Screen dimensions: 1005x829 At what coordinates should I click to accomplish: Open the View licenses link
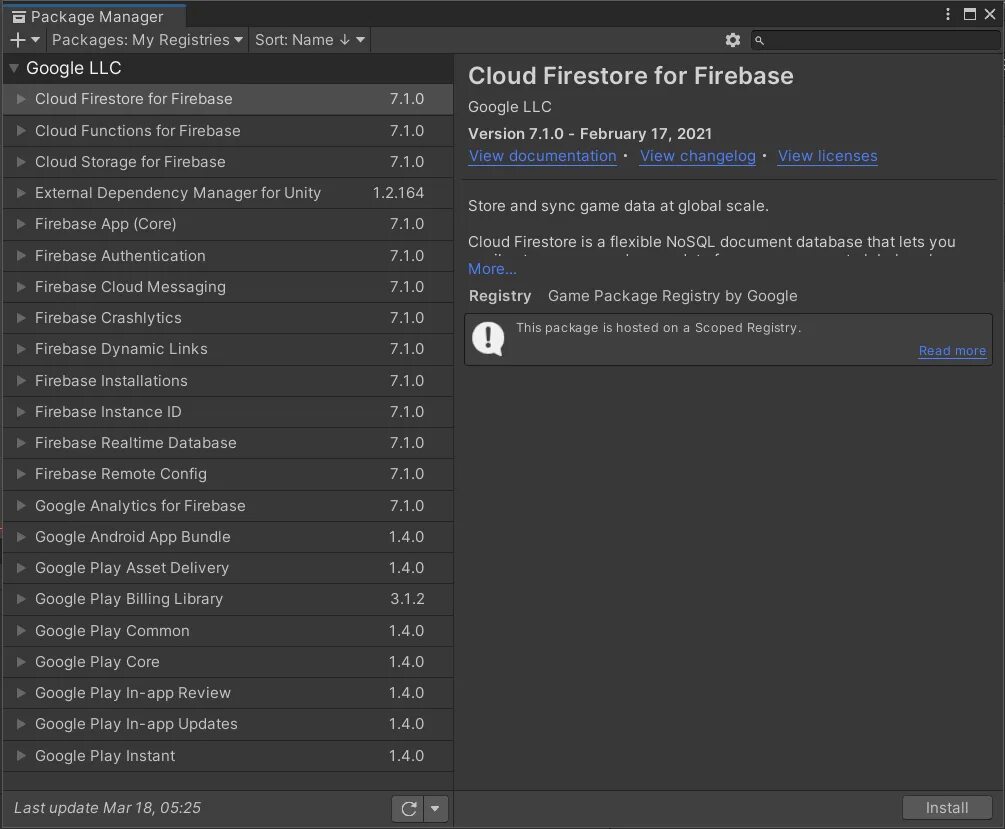tap(827, 156)
